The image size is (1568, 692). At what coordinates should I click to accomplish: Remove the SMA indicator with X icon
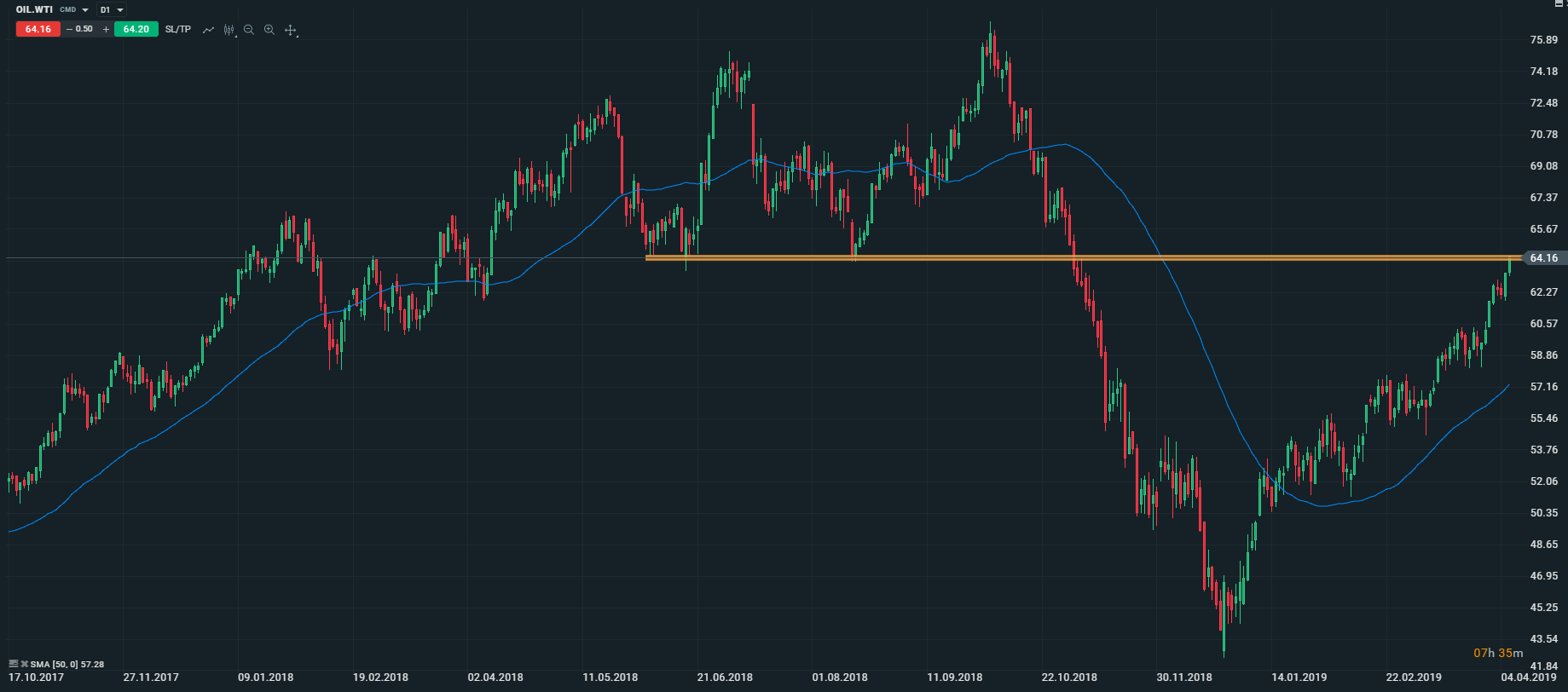[24, 664]
